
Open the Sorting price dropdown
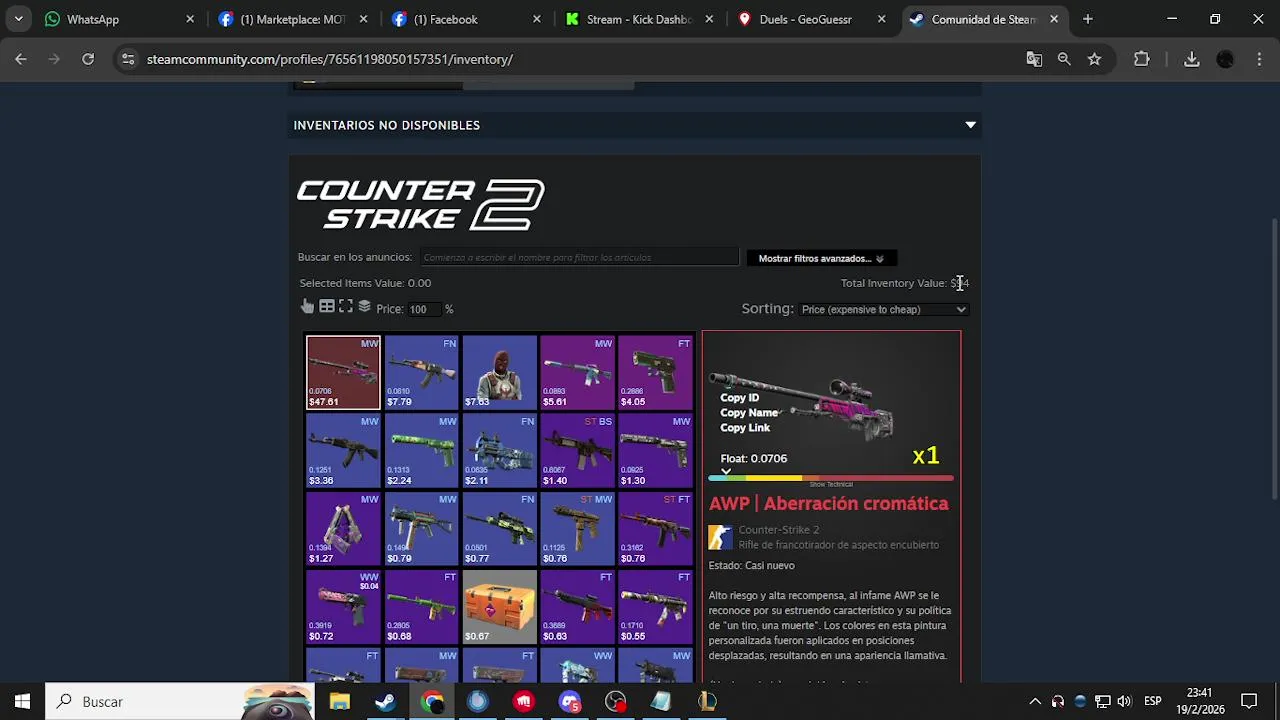tap(884, 309)
